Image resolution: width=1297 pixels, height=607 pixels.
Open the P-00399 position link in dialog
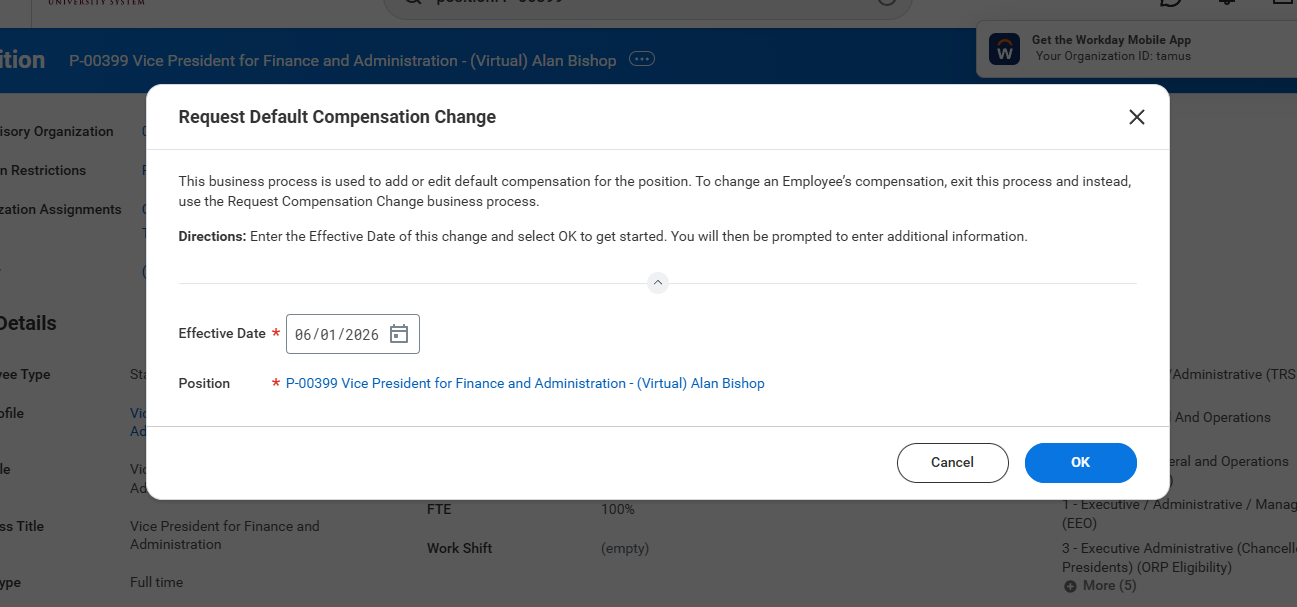point(525,383)
